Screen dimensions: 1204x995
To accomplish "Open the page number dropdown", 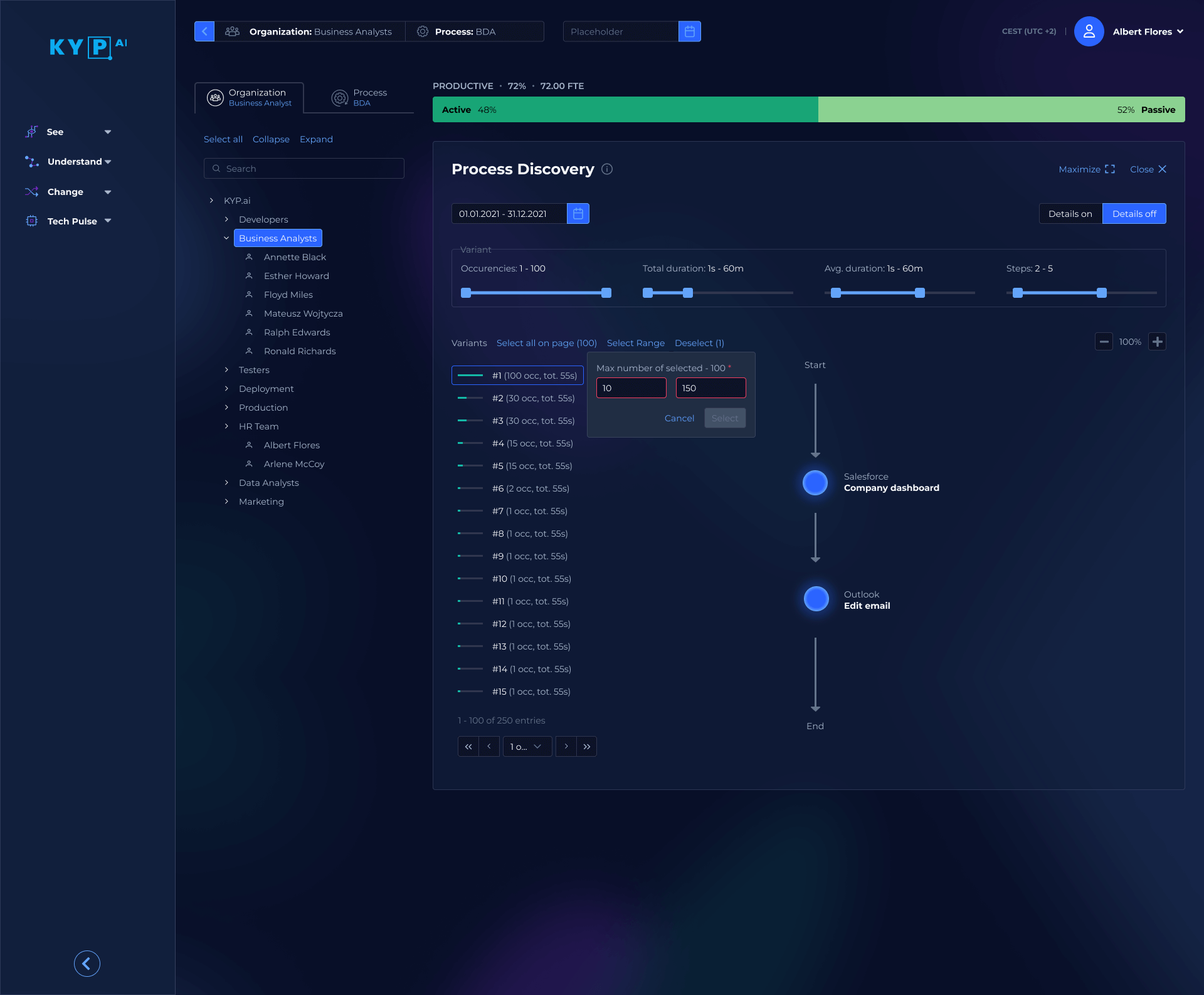I will [527, 747].
